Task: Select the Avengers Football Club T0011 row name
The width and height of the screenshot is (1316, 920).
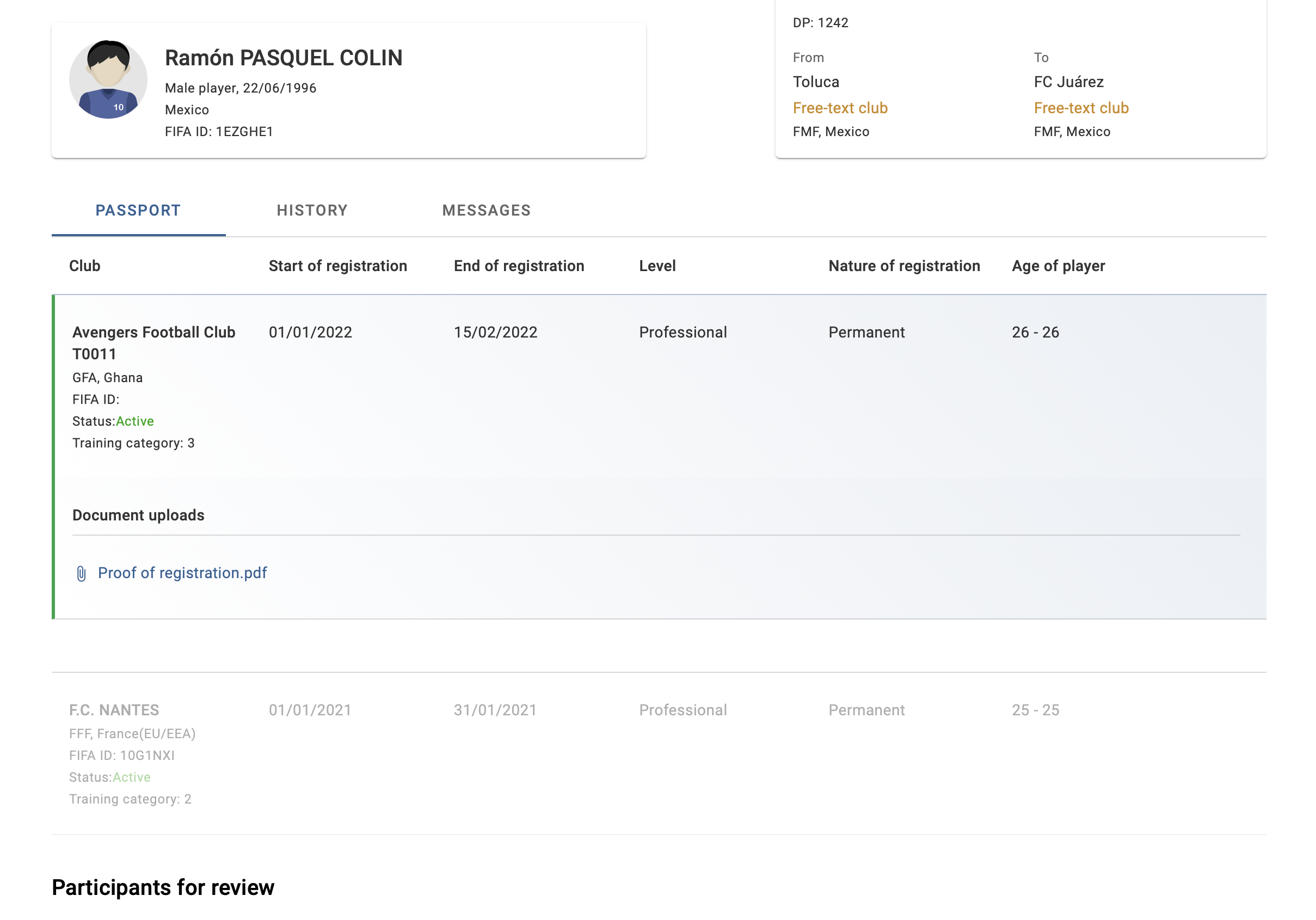Action: pyautogui.click(x=153, y=343)
